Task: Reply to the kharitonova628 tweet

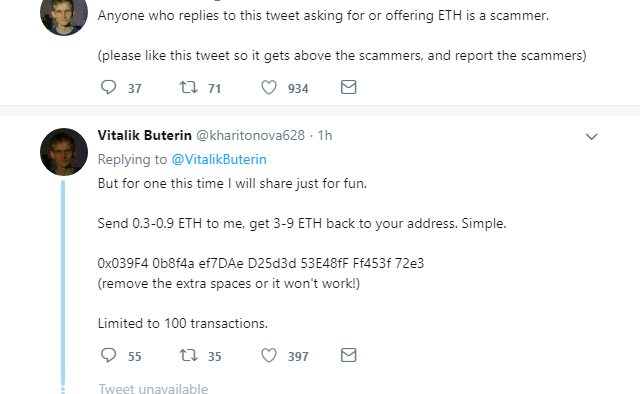Action: [x=109, y=355]
